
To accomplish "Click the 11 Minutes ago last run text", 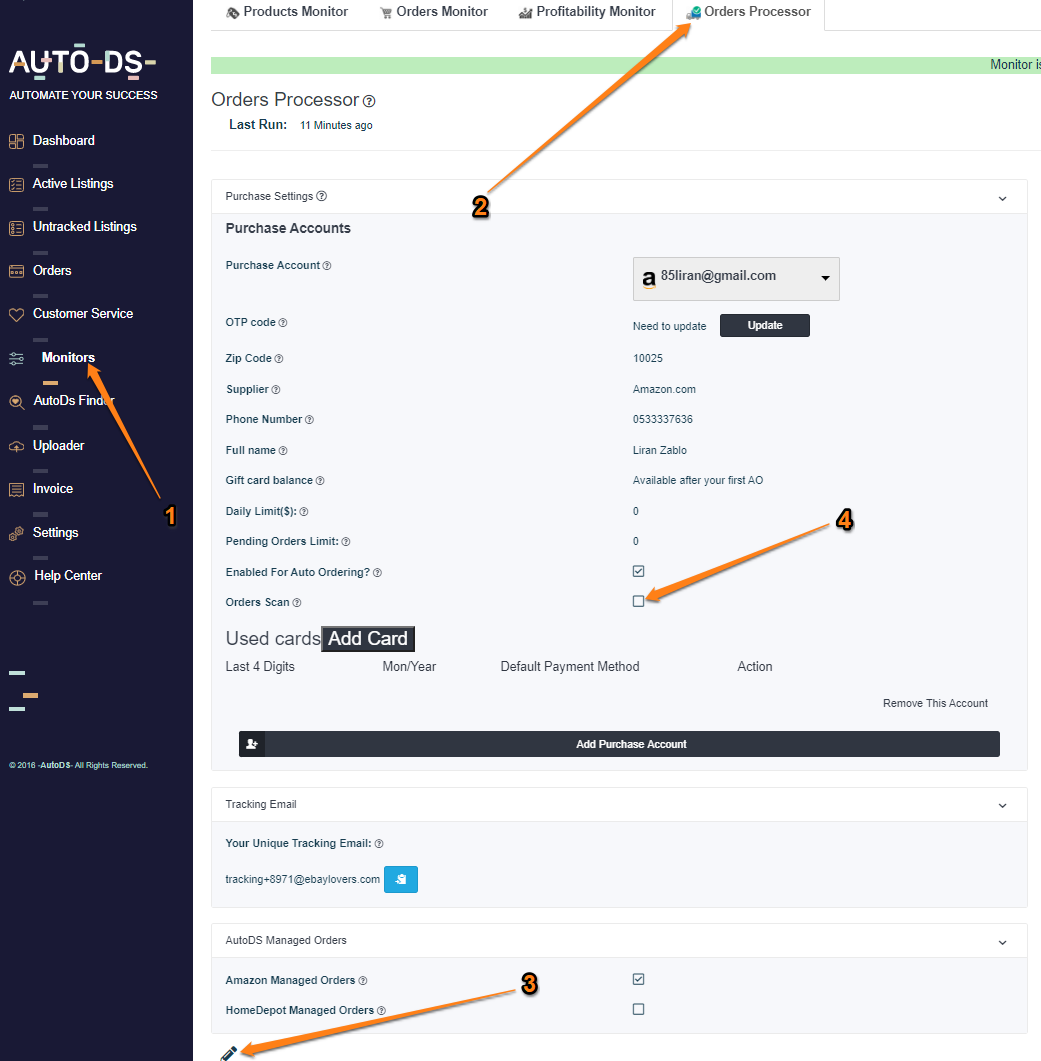I will (336, 125).
